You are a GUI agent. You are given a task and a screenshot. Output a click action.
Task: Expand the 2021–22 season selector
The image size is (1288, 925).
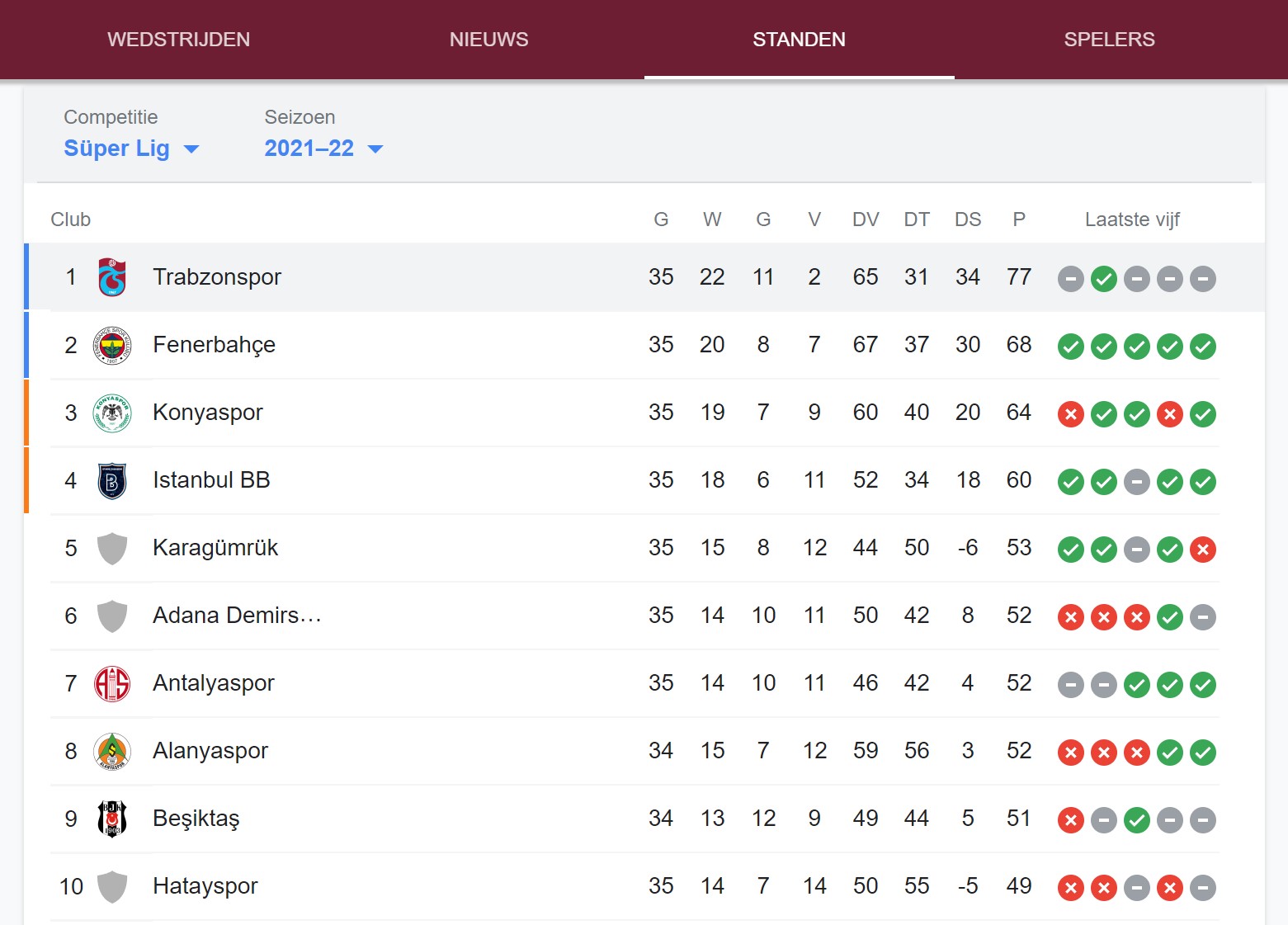pyautogui.click(x=323, y=149)
